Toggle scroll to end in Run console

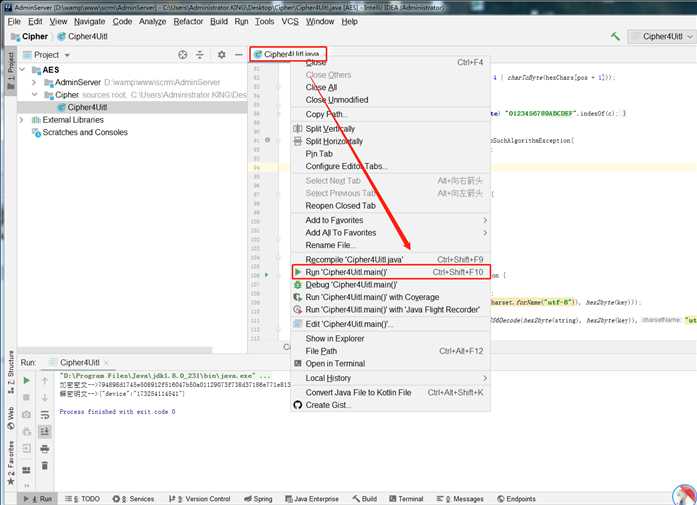click(44, 431)
